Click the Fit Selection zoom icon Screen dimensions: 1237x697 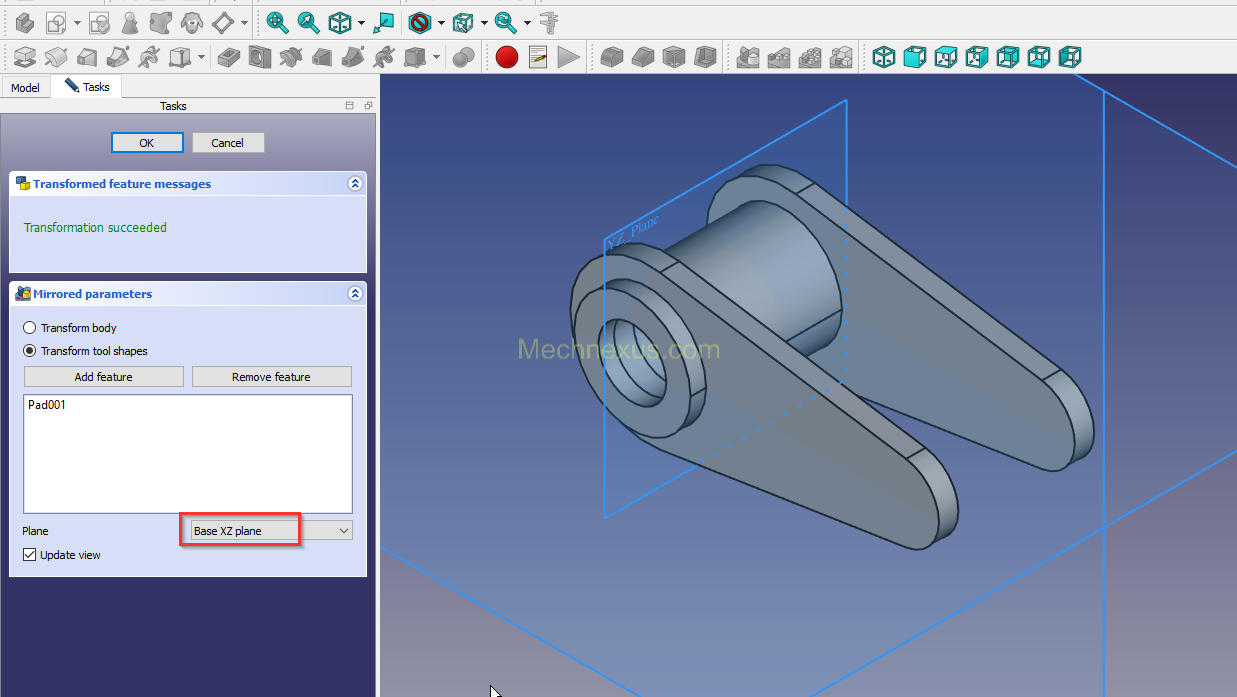[309, 22]
